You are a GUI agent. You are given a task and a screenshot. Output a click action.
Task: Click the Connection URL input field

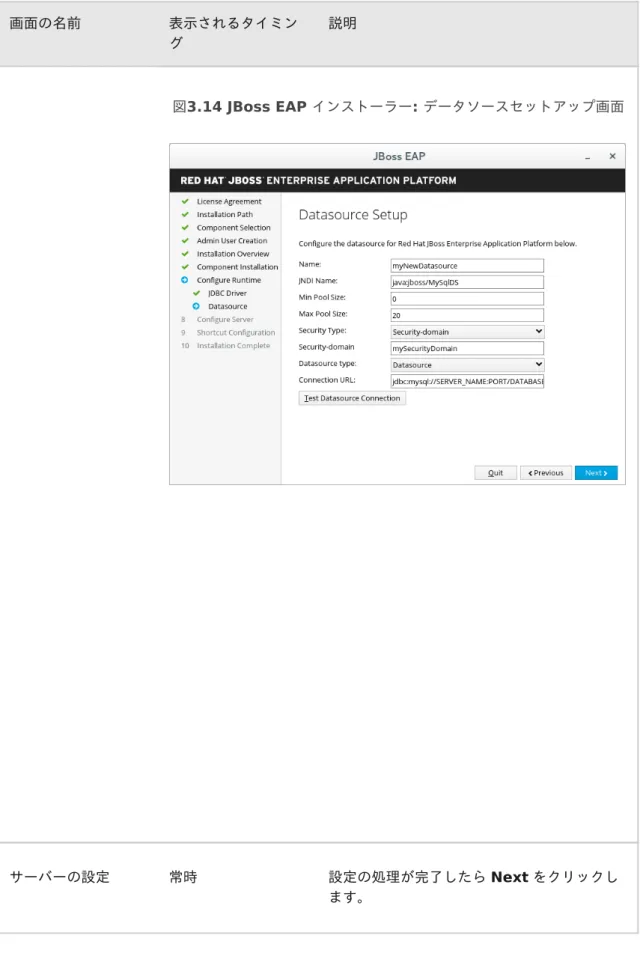(467, 381)
